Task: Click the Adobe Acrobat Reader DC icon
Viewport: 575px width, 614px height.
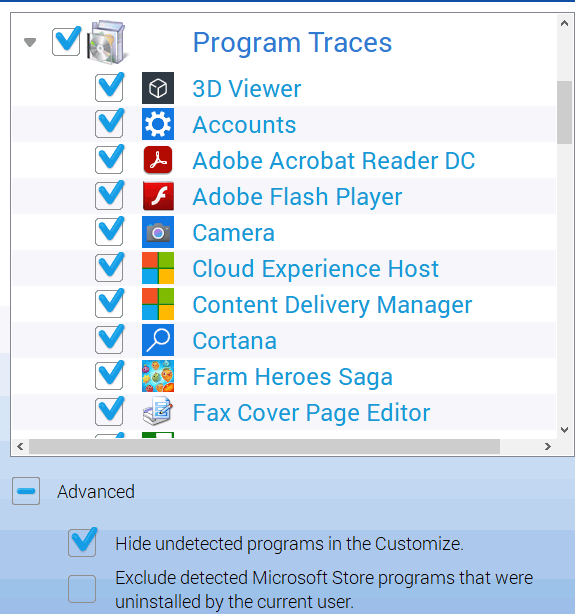Action: point(158,160)
